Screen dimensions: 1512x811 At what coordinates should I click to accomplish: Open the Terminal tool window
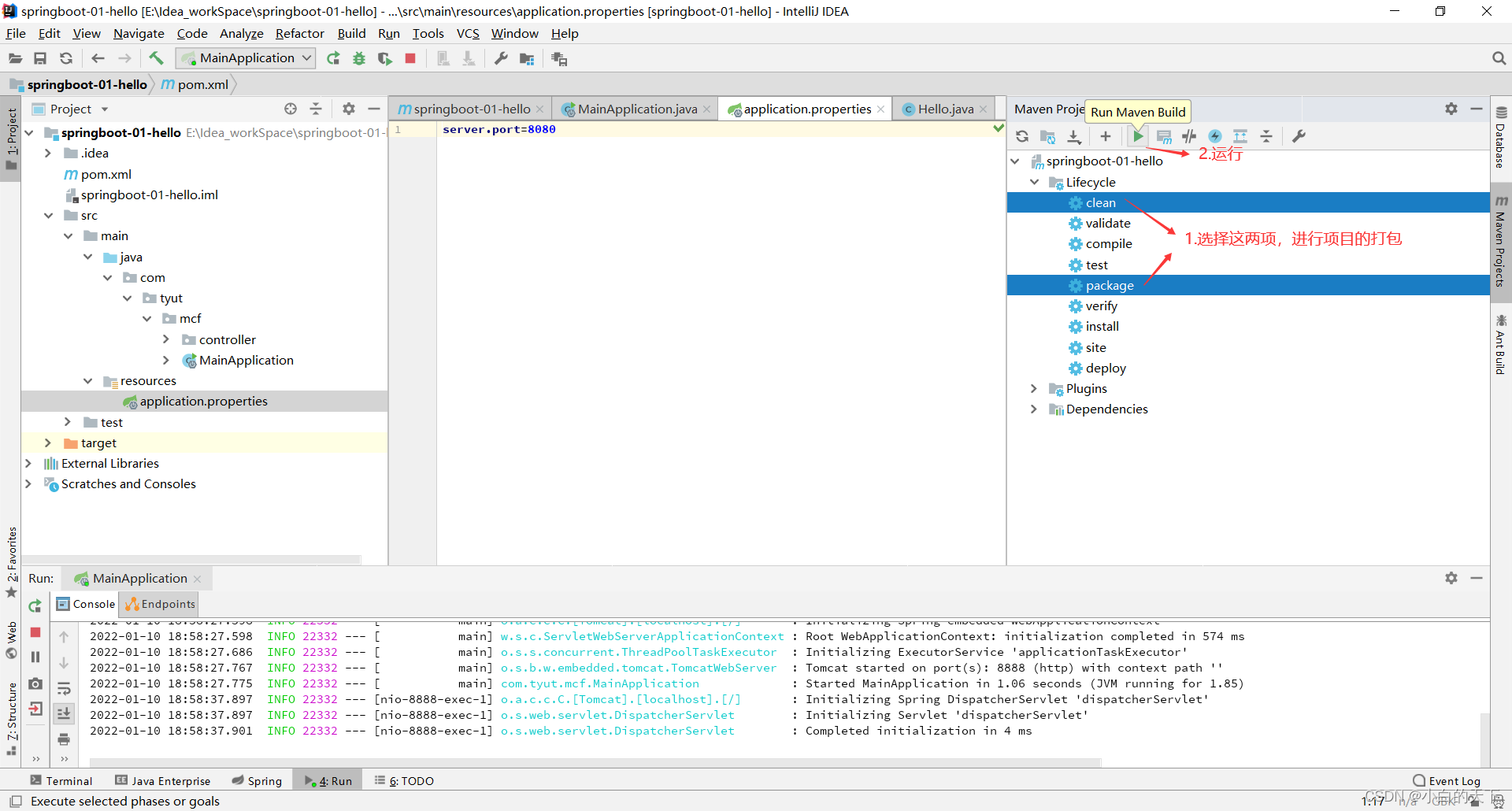pyautogui.click(x=61, y=781)
